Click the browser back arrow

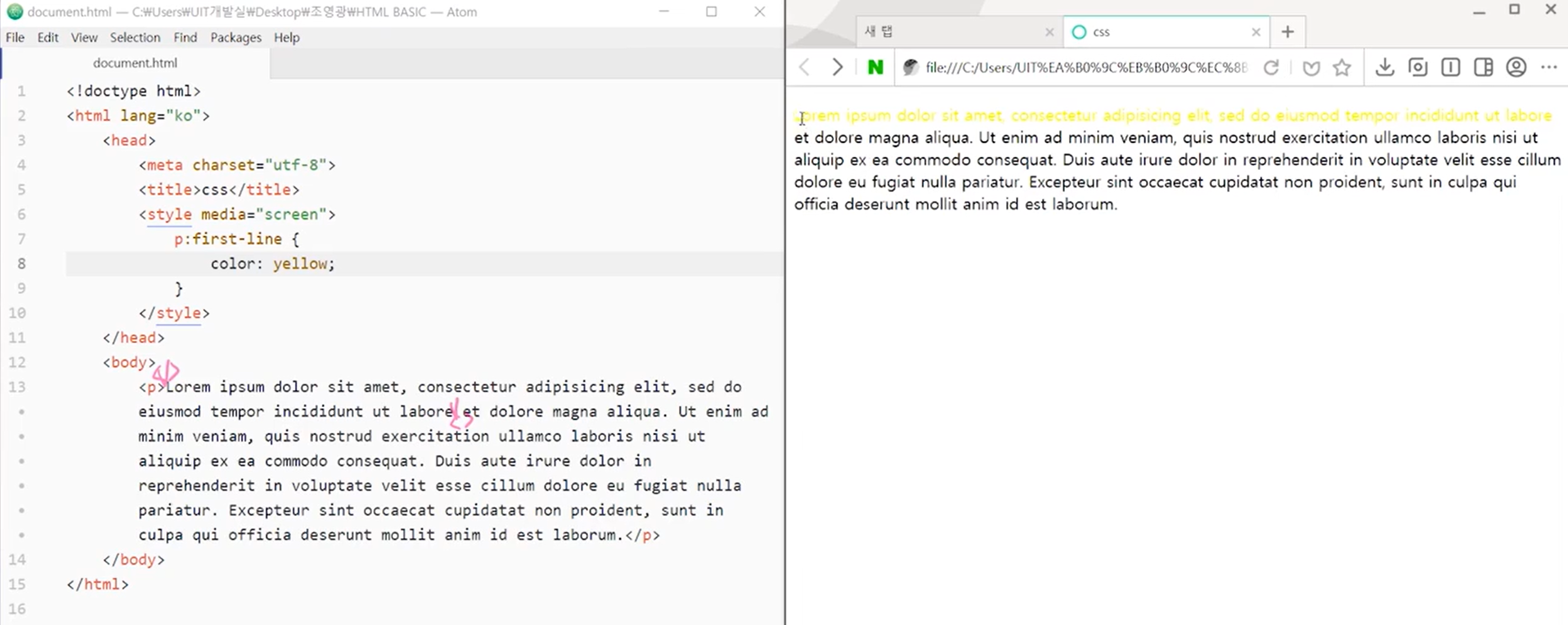click(805, 67)
